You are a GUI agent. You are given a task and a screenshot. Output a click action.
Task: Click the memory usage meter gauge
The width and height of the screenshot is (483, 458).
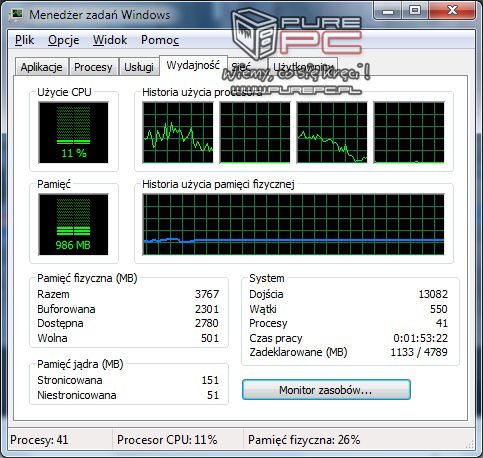coord(73,225)
